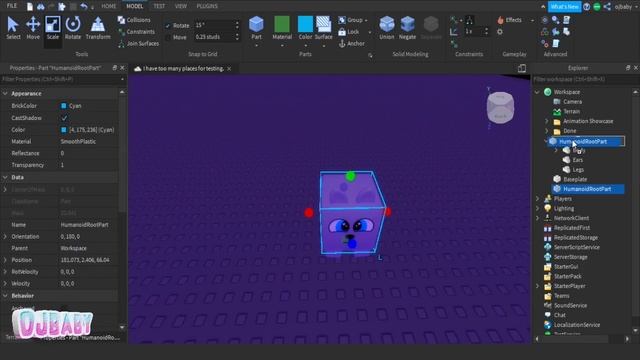Toggle the Rotate snap checkbox

(x=168, y=25)
